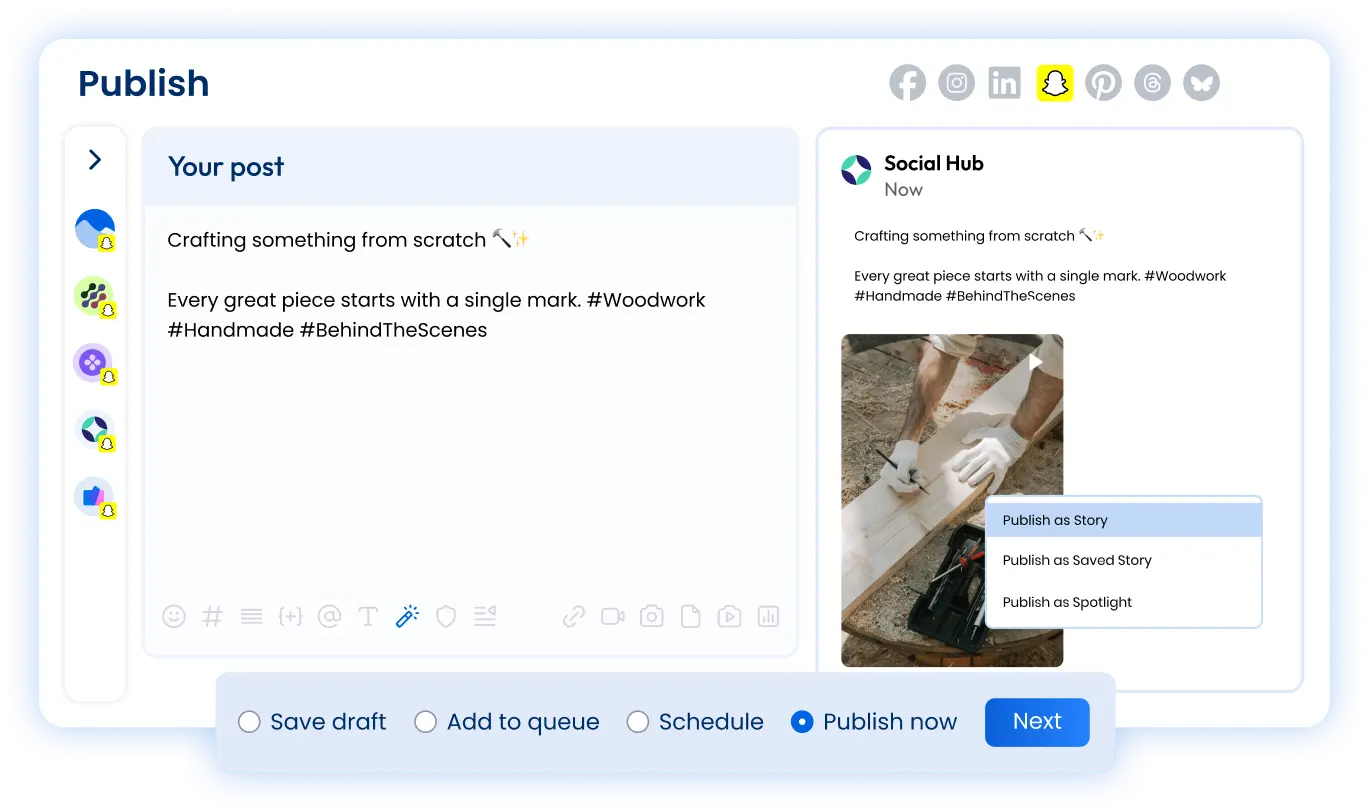The width and height of the screenshot is (1369, 812).
Task: Expand the account sidebar with the chevron
Action: pos(94,159)
